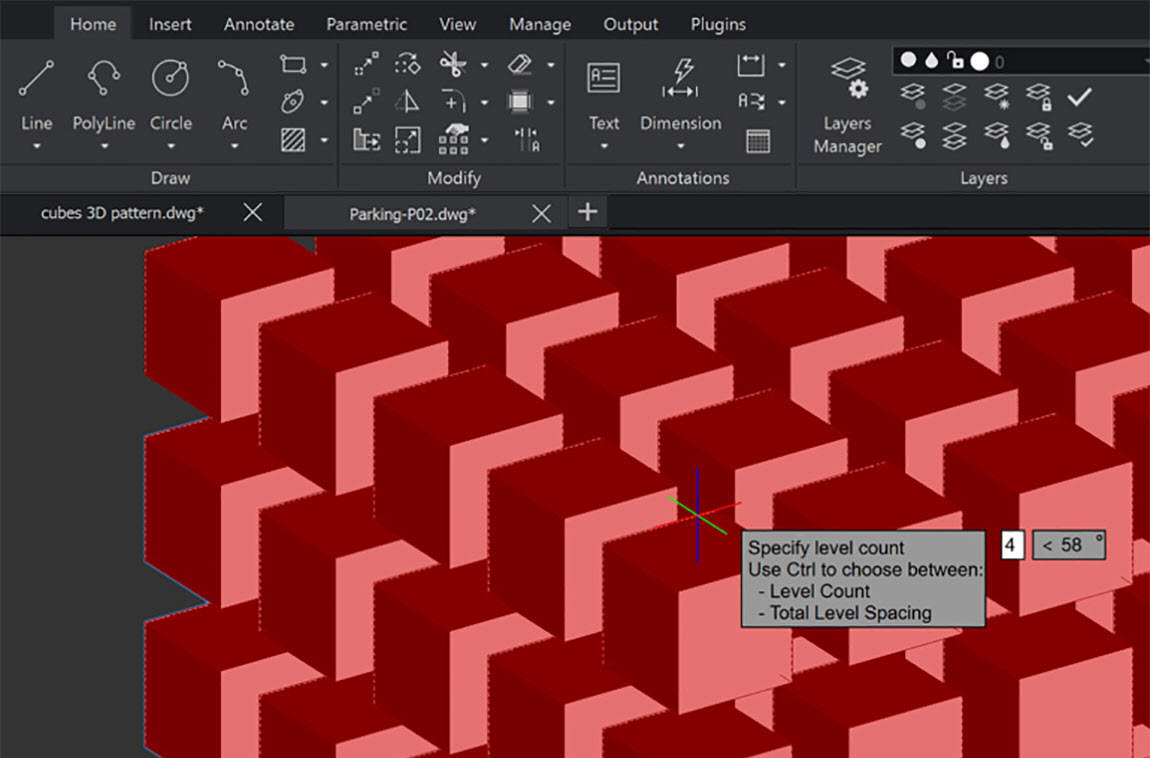Click the linear dimension icon

(x=750, y=65)
